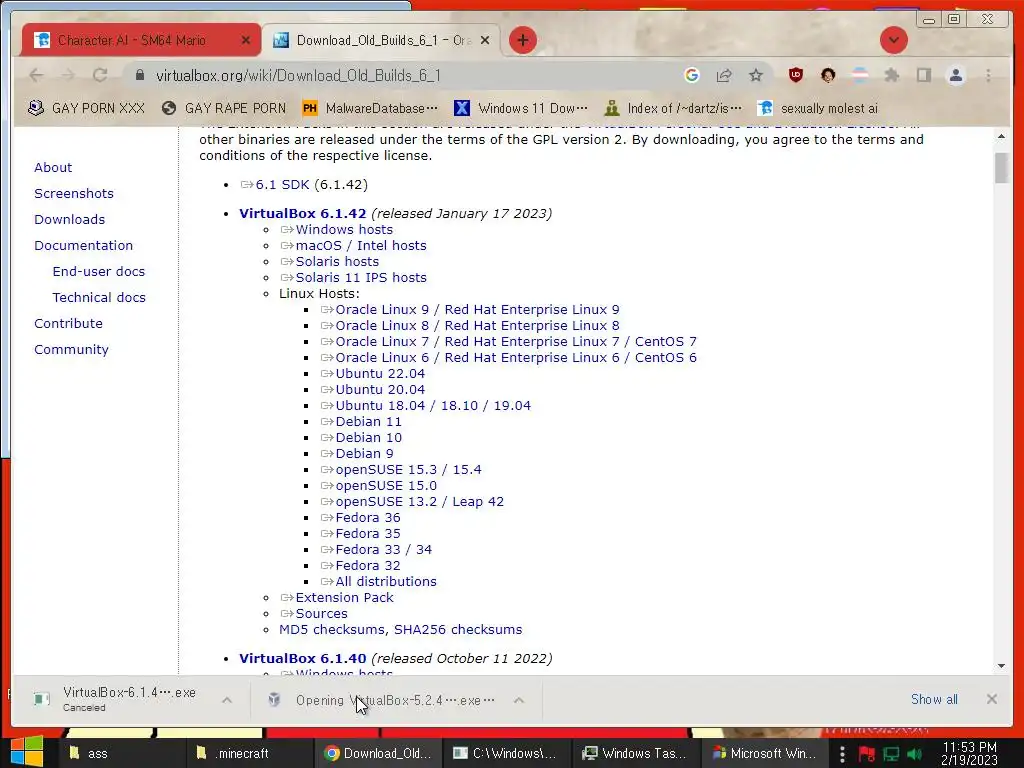Open the SHA256 checksums link
The width and height of the screenshot is (1024, 768).
click(458, 630)
